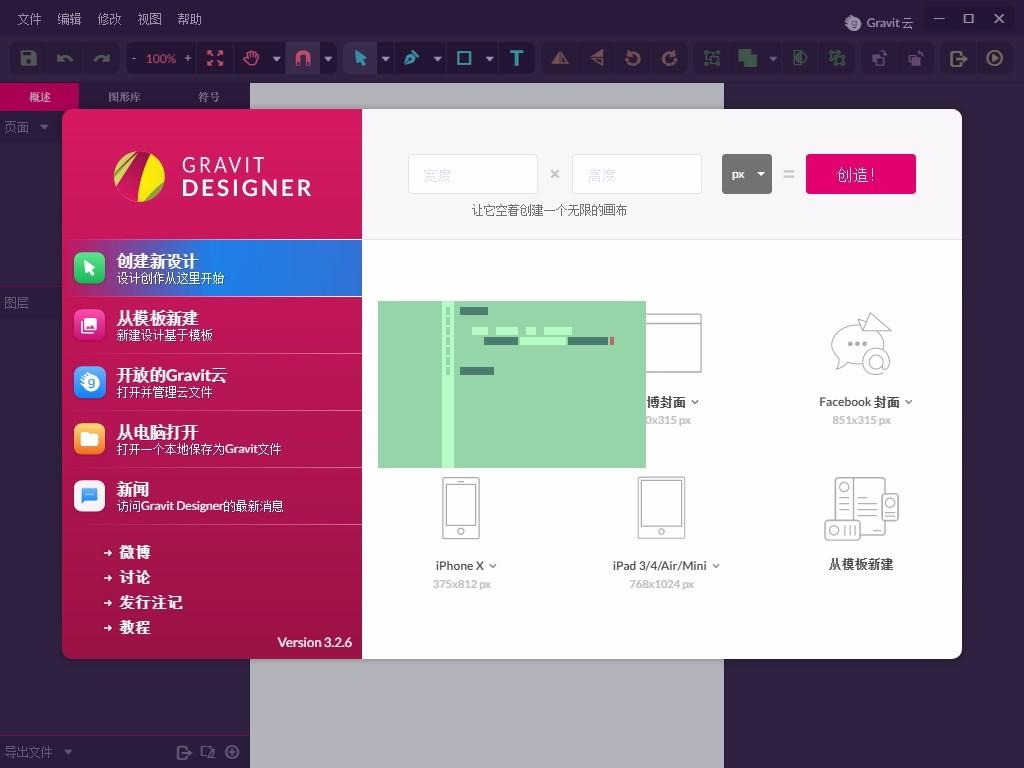Click the 高度 height input field
Image resolution: width=1024 pixels, height=768 pixels.
637,174
